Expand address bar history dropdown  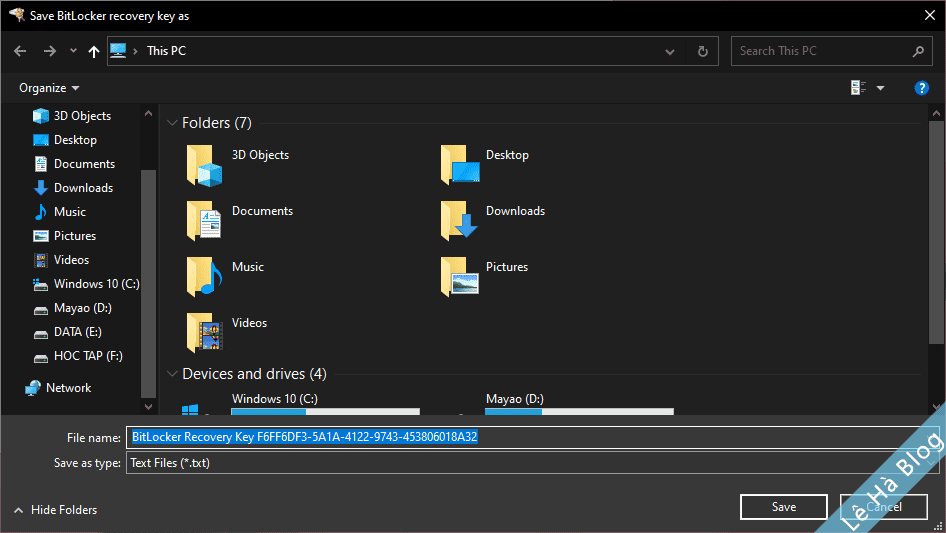tap(670, 51)
